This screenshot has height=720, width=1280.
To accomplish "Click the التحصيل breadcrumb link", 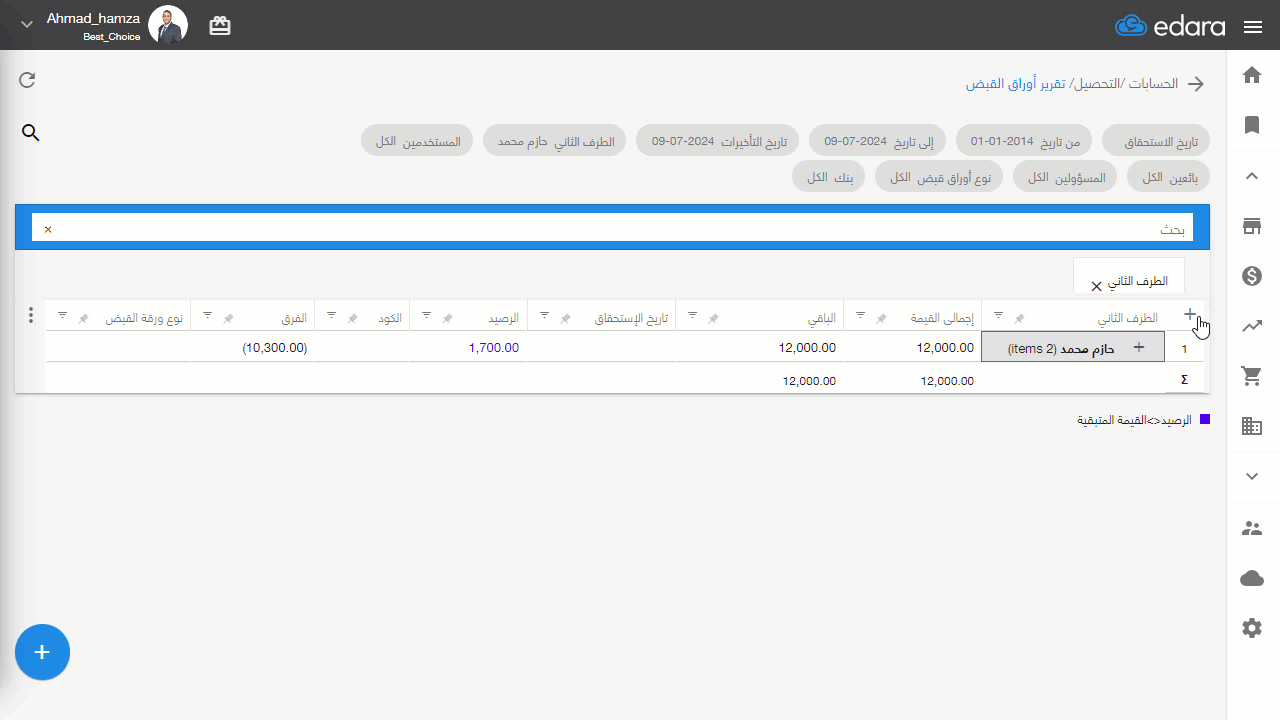I will click(1095, 84).
